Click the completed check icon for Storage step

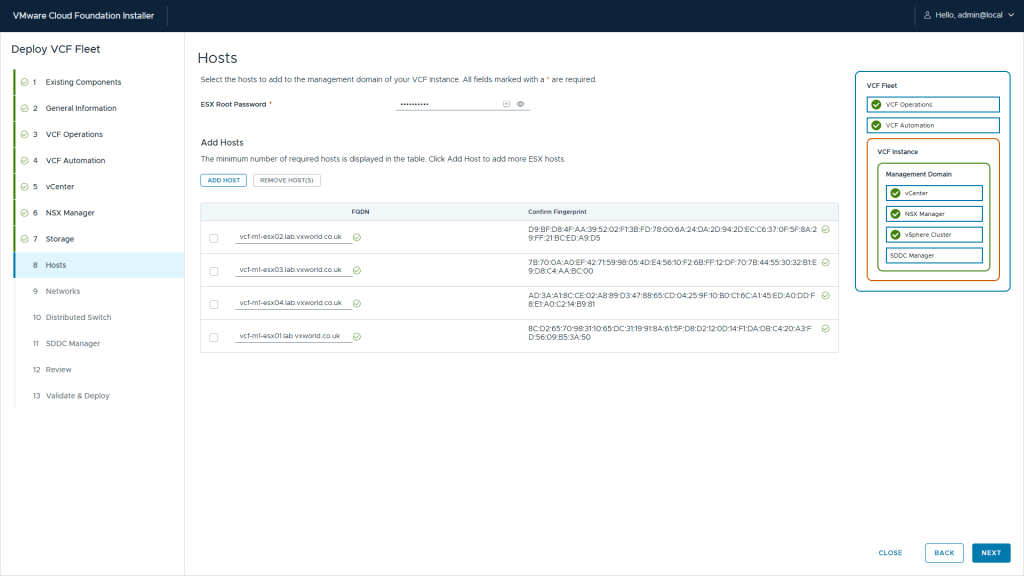[x=24, y=239]
